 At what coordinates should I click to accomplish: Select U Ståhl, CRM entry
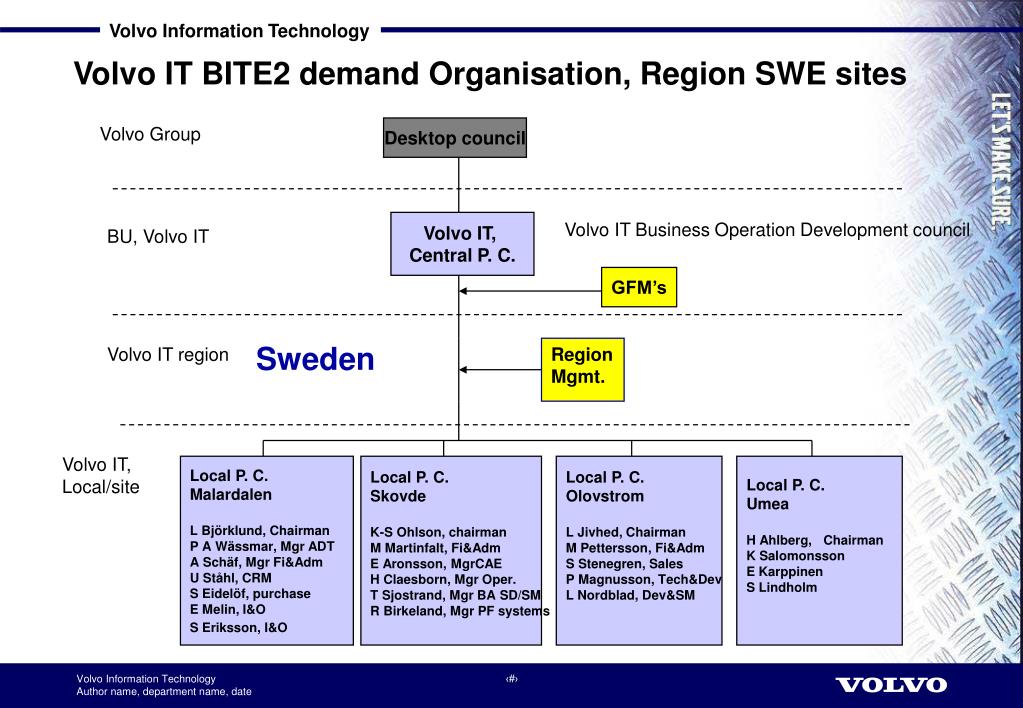click(231, 577)
